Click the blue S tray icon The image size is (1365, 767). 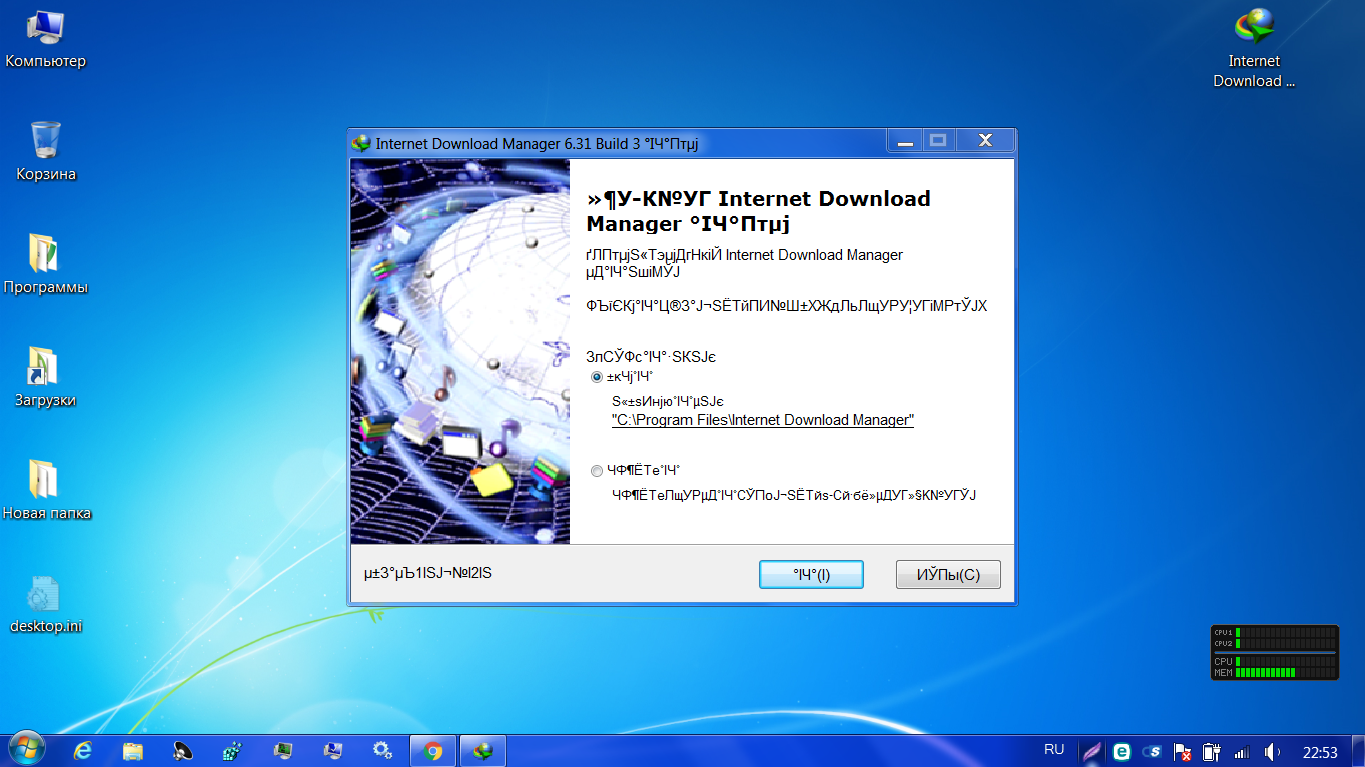coord(1152,751)
